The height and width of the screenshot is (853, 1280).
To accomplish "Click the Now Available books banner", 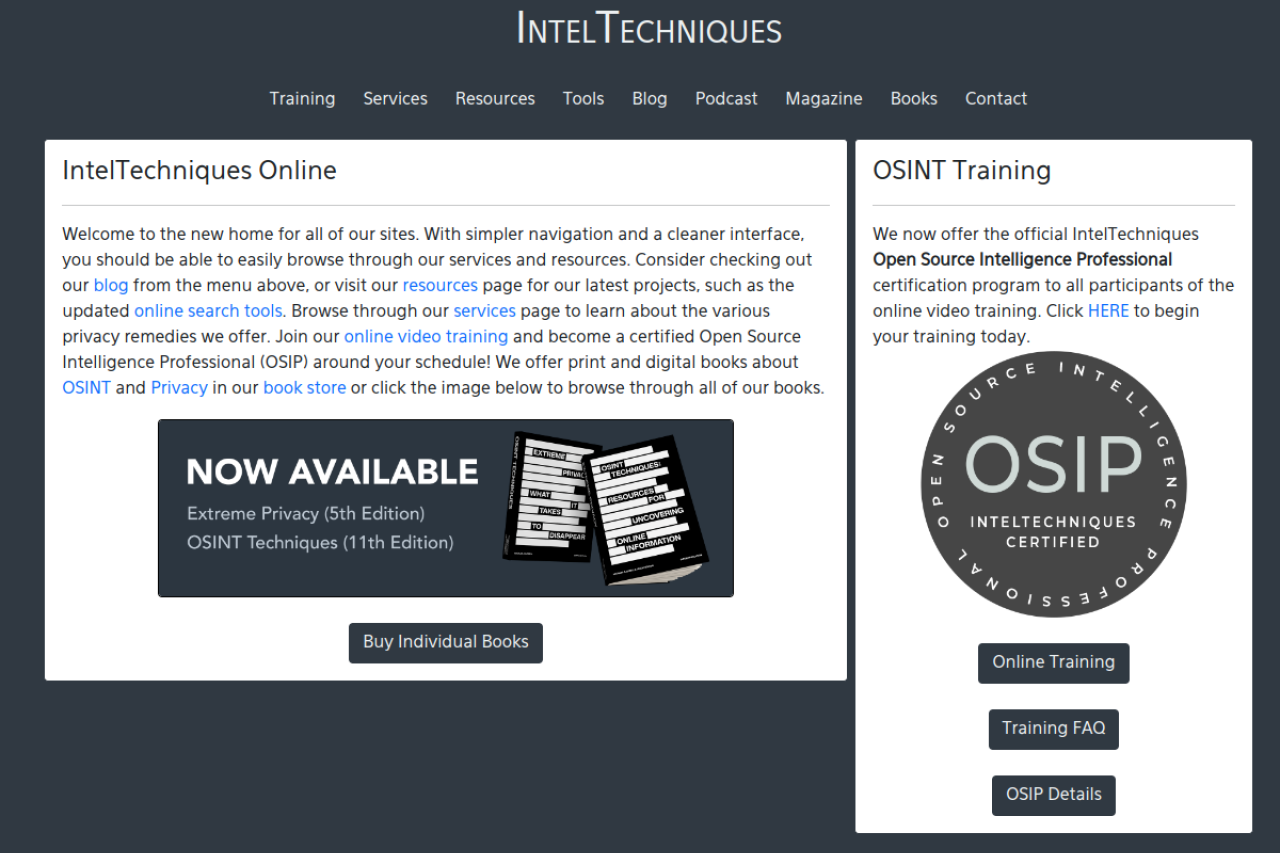I will [446, 508].
